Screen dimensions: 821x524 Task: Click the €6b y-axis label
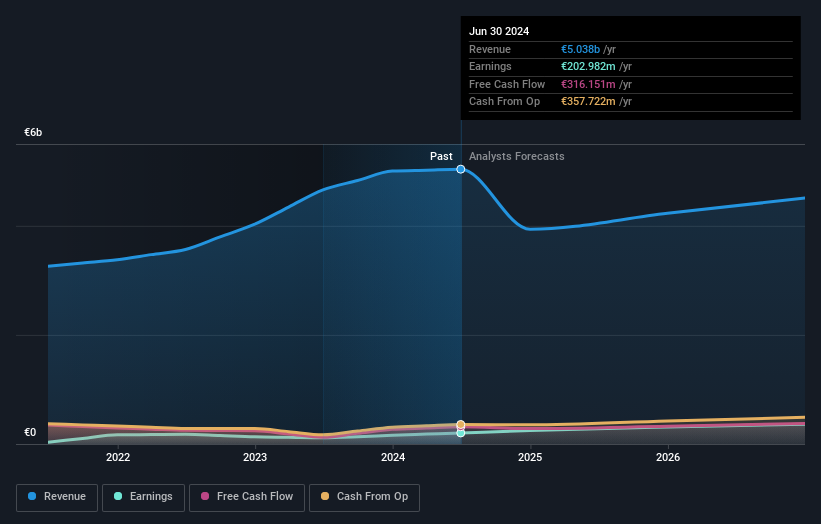coord(33,132)
